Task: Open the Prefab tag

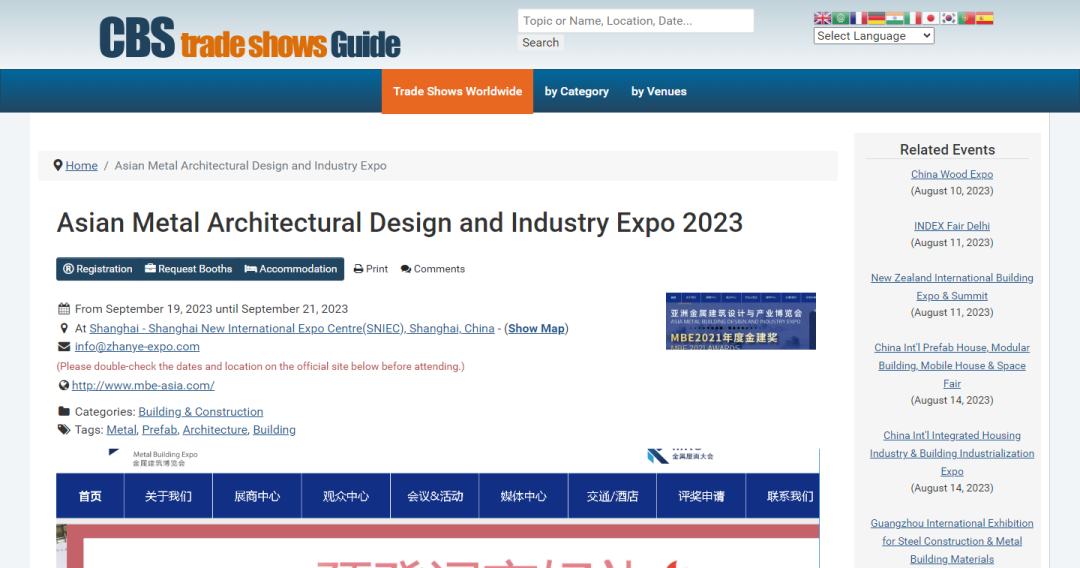Action: [x=159, y=430]
